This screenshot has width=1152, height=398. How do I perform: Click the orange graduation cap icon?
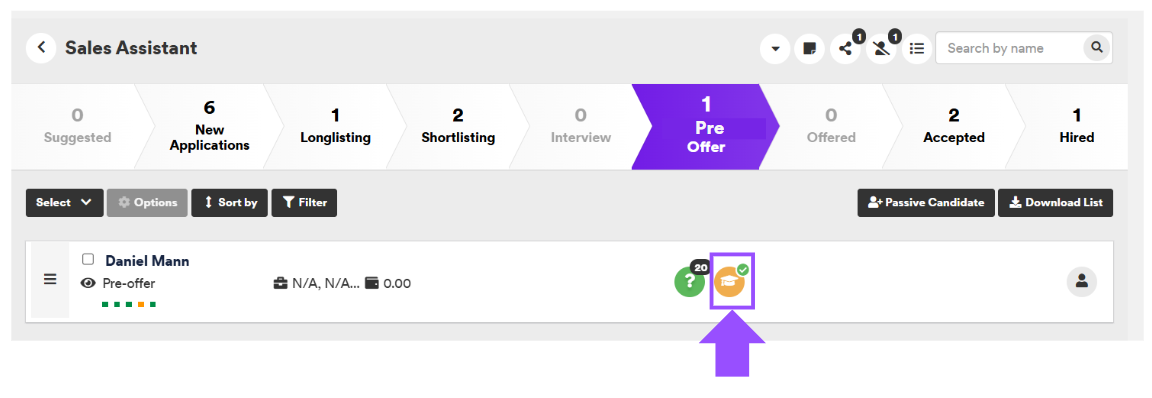[x=729, y=282]
